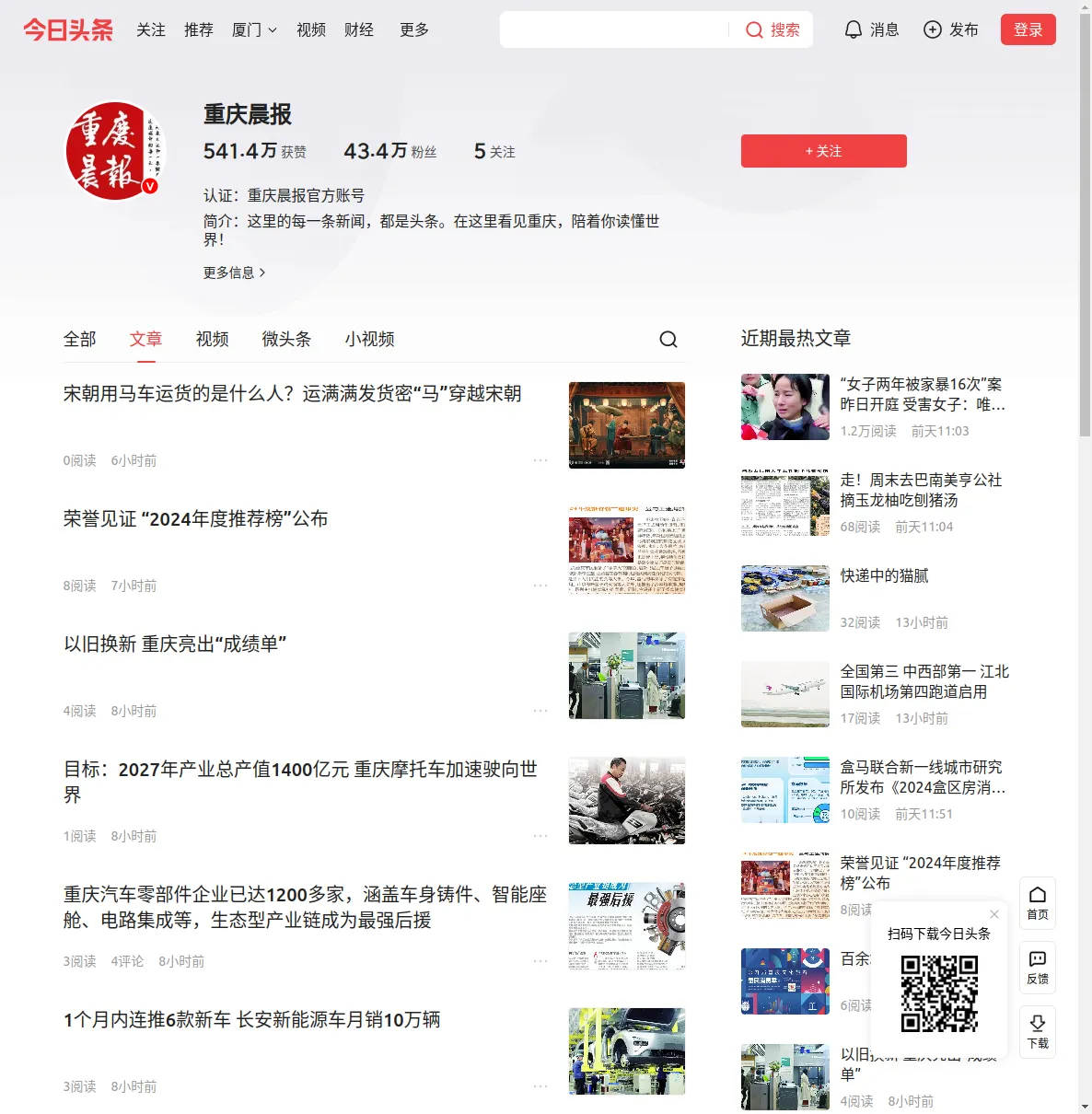Open more options for 以旧换新 article
Viewport: 1092px width, 1114px height.
coord(540,711)
